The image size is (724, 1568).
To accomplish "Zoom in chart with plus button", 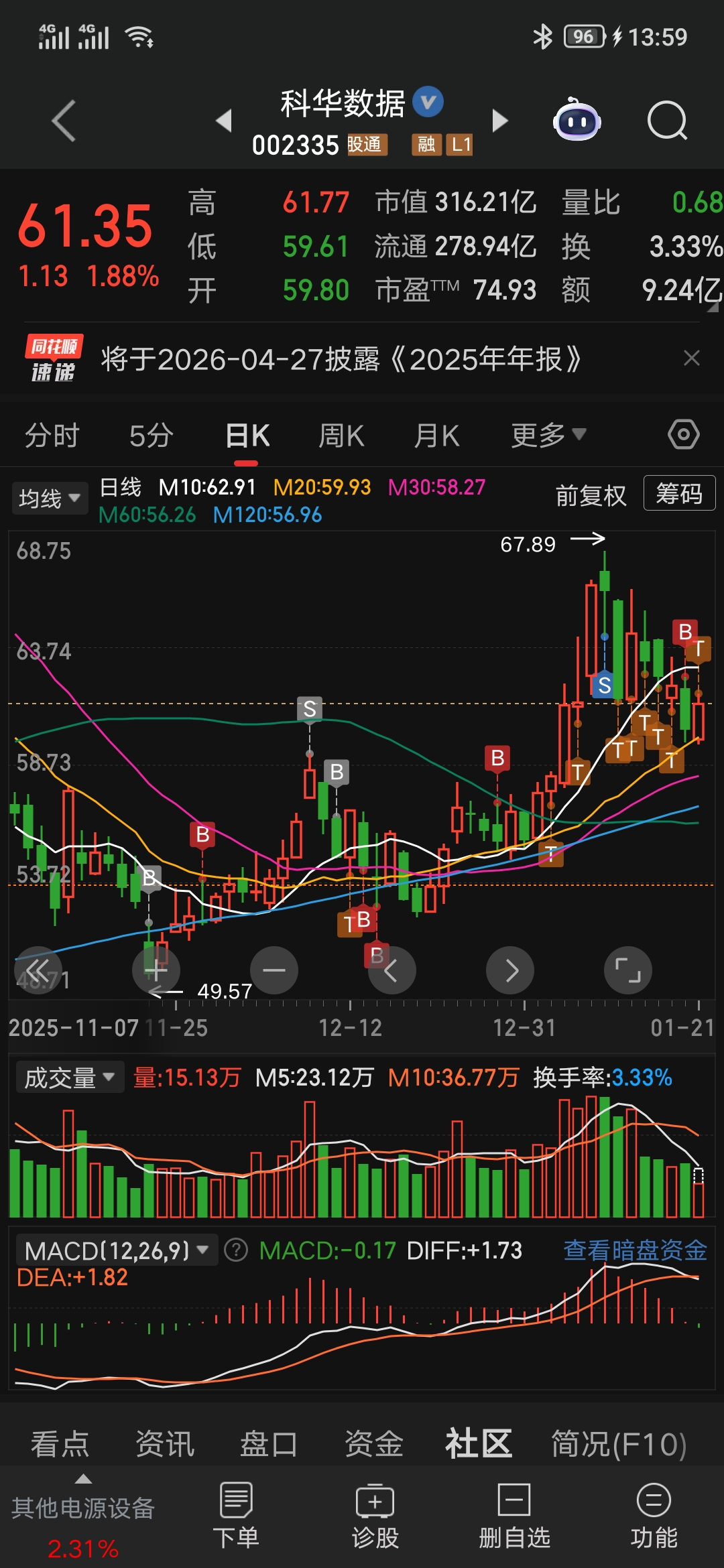I will (x=156, y=970).
